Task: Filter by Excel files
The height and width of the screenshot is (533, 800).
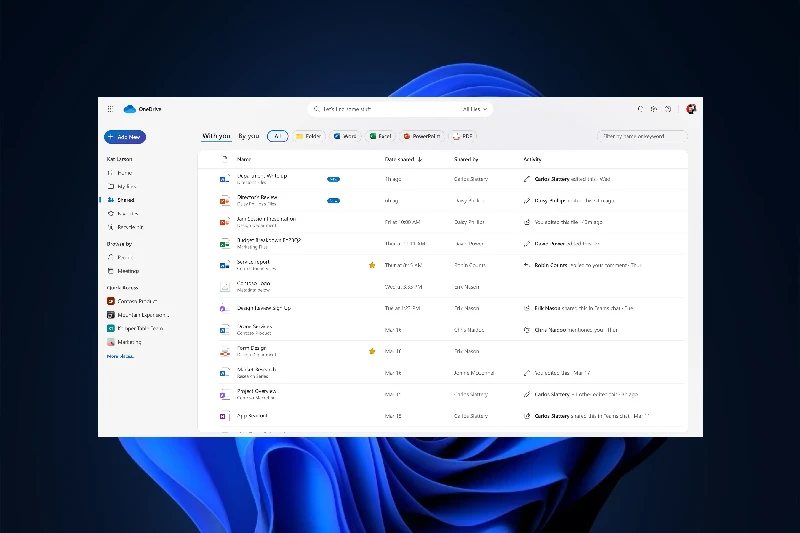Action: 380,136
